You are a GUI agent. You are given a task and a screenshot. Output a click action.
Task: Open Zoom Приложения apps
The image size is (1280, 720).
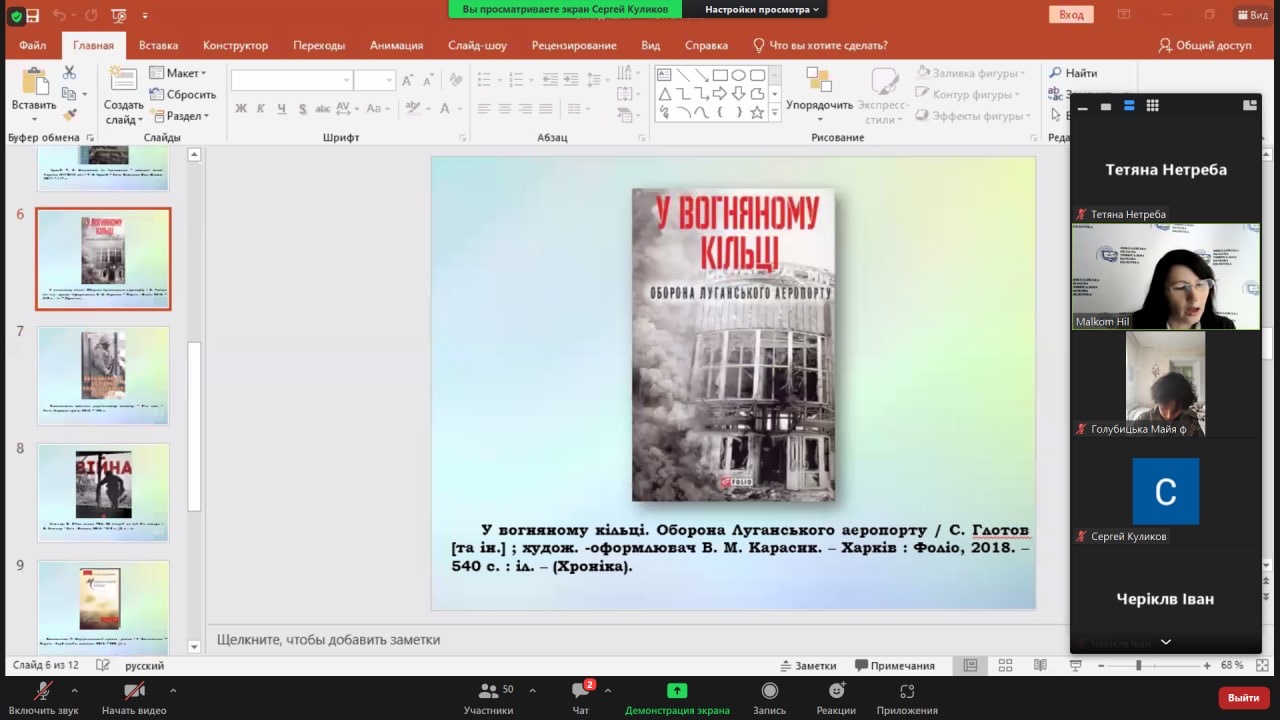[907, 697]
